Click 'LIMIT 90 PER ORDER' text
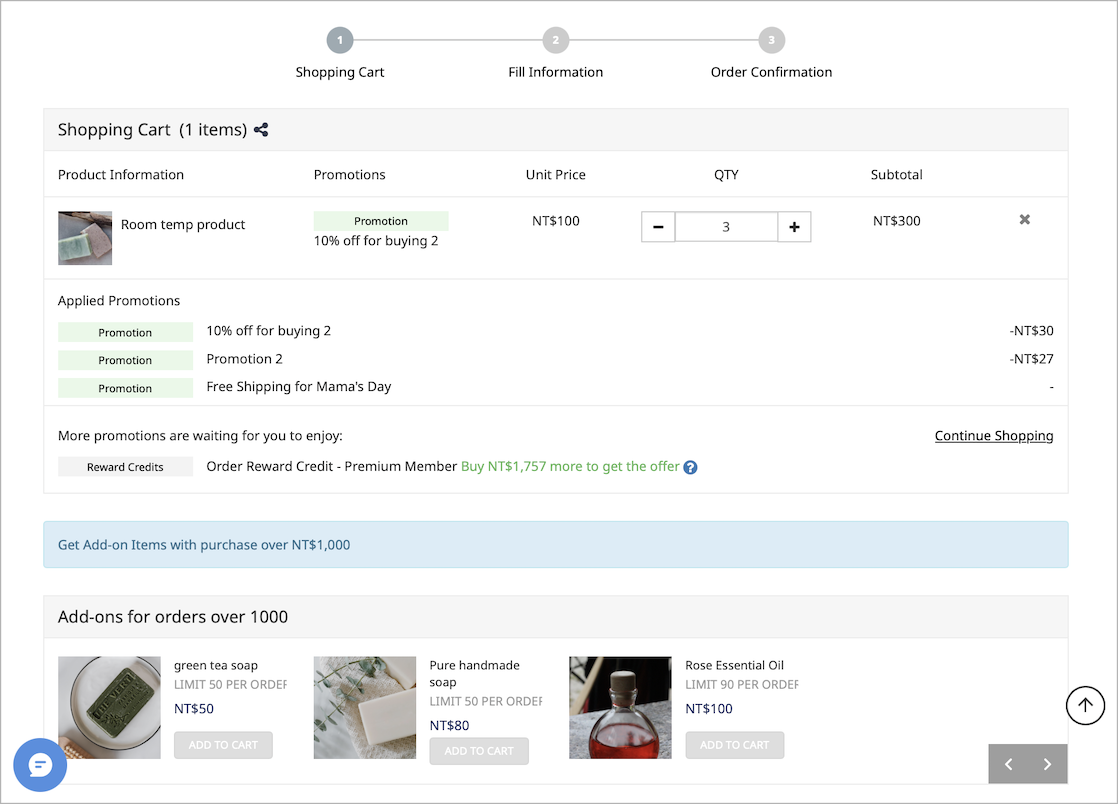 742,684
